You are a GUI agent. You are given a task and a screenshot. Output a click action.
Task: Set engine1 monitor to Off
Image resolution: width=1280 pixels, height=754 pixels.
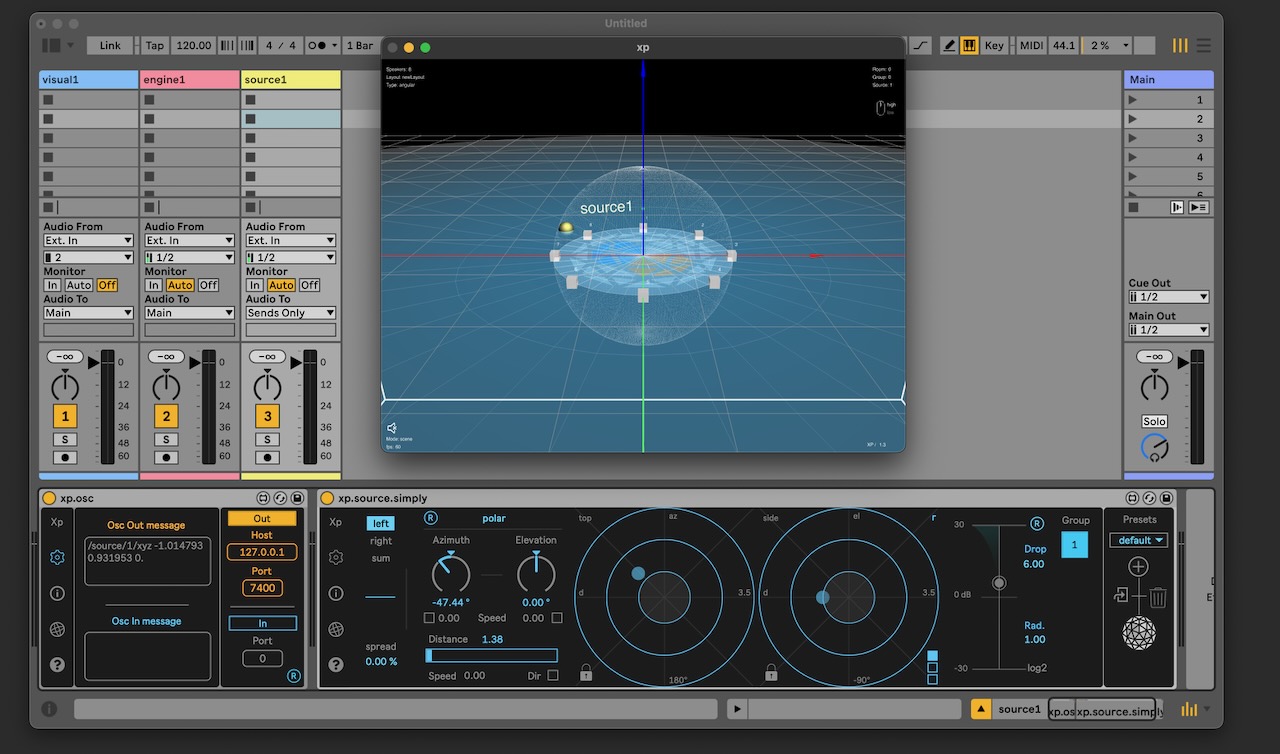click(x=208, y=285)
